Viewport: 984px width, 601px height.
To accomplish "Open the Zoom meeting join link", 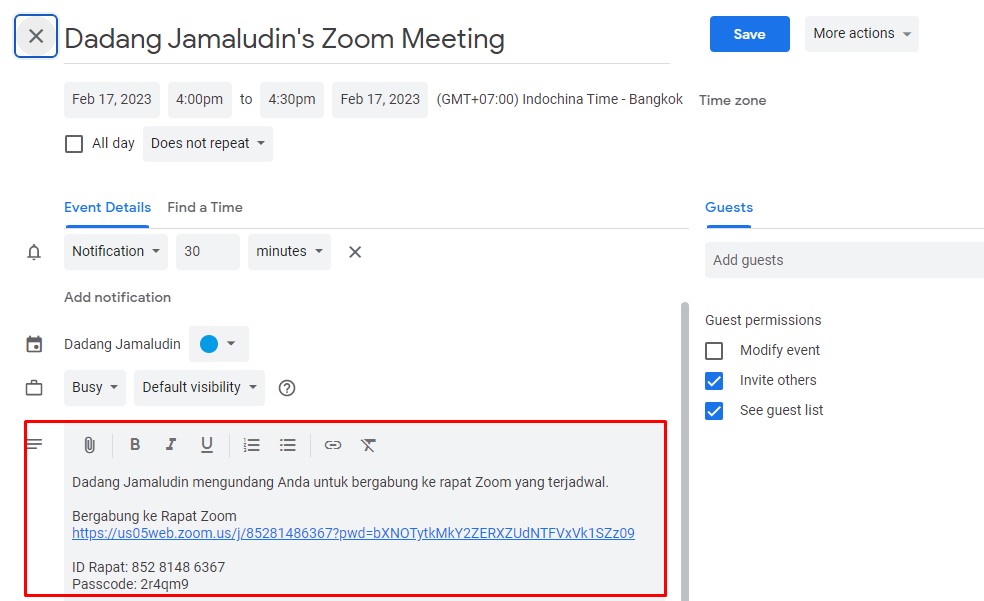I will tap(353, 533).
